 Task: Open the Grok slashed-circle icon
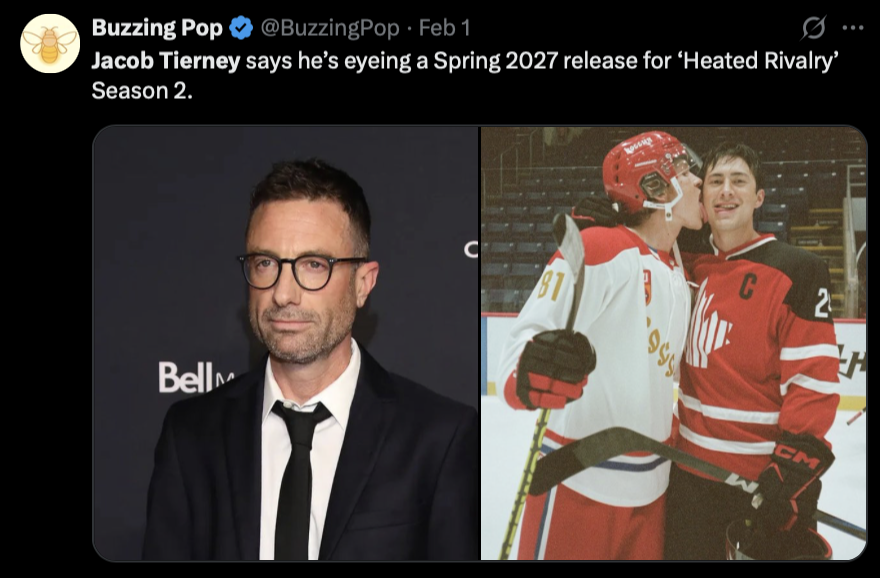[813, 27]
